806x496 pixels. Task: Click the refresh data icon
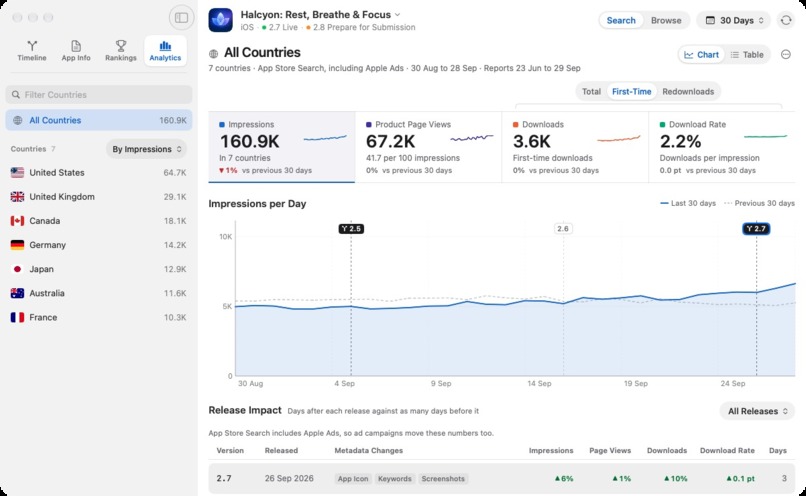[786, 21]
